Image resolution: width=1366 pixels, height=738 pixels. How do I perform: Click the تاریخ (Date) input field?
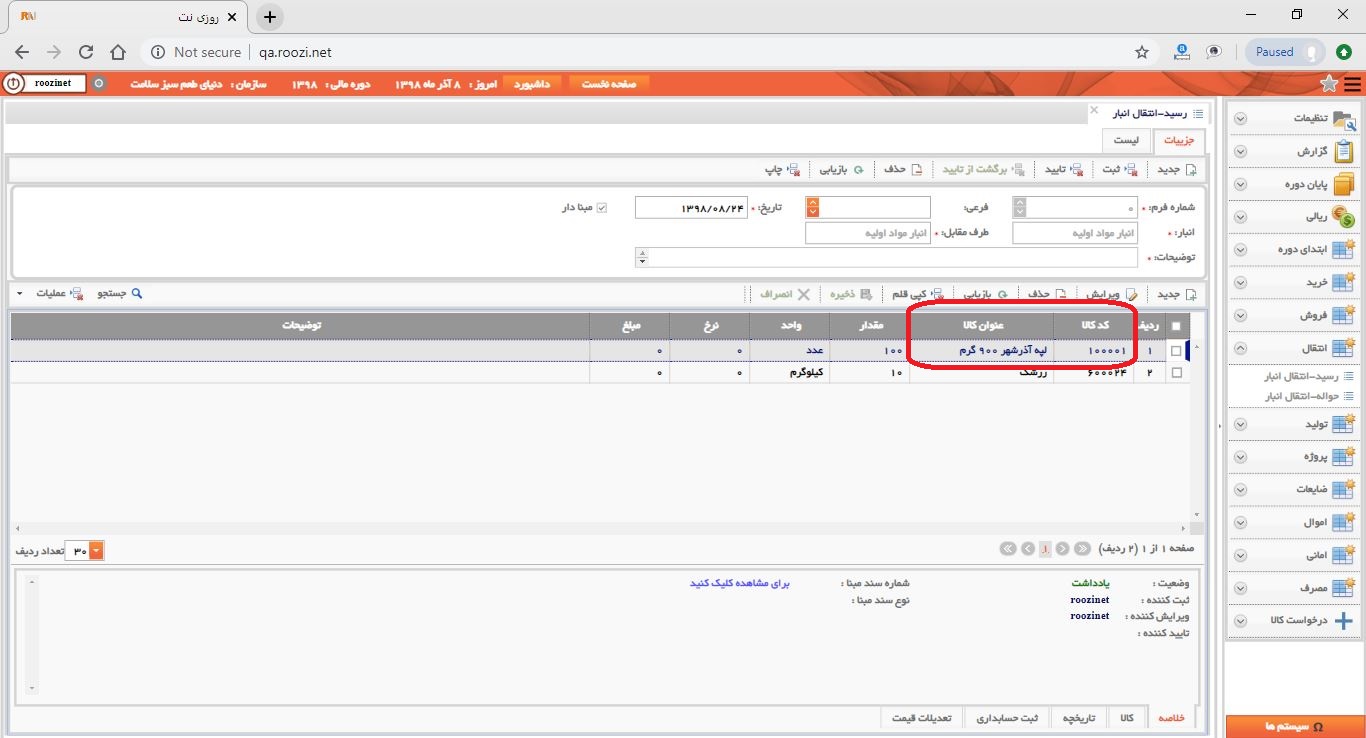pos(691,208)
